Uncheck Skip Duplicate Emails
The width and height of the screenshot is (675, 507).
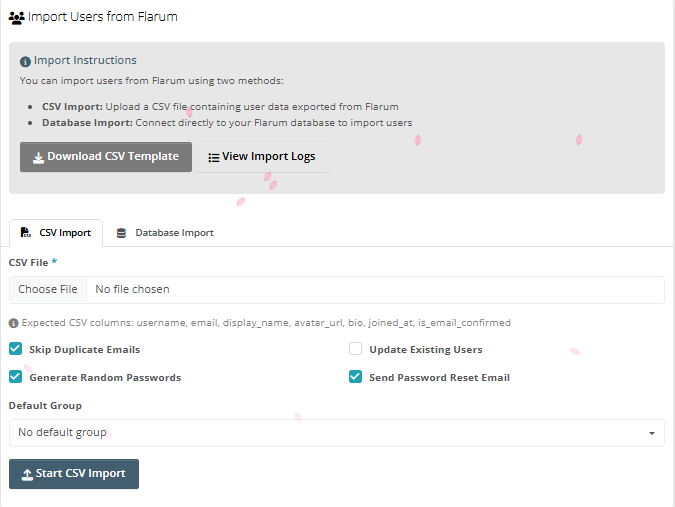15,349
